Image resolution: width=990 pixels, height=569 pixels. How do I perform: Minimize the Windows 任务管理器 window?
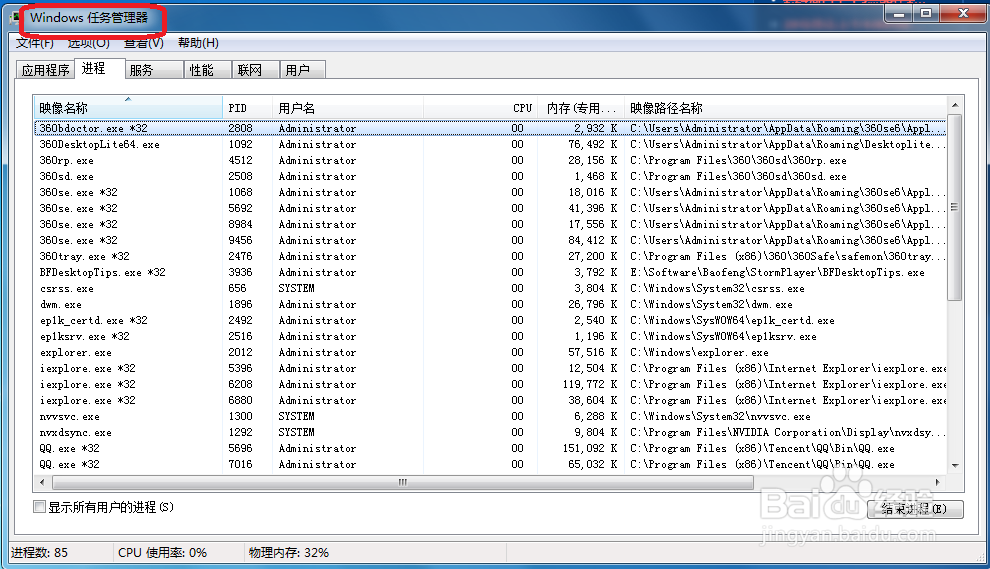point(899,13)
